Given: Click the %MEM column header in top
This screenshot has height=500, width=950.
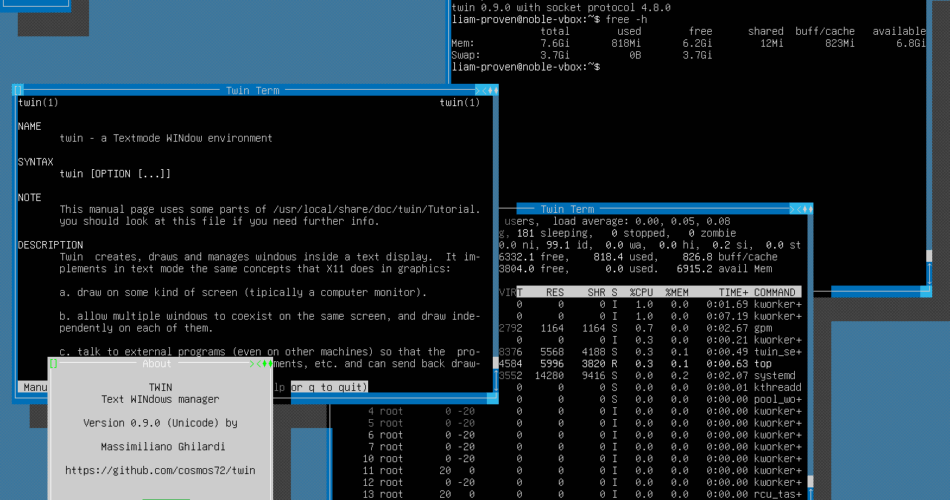Looking at the screenshot, I should tap(677, 292).
